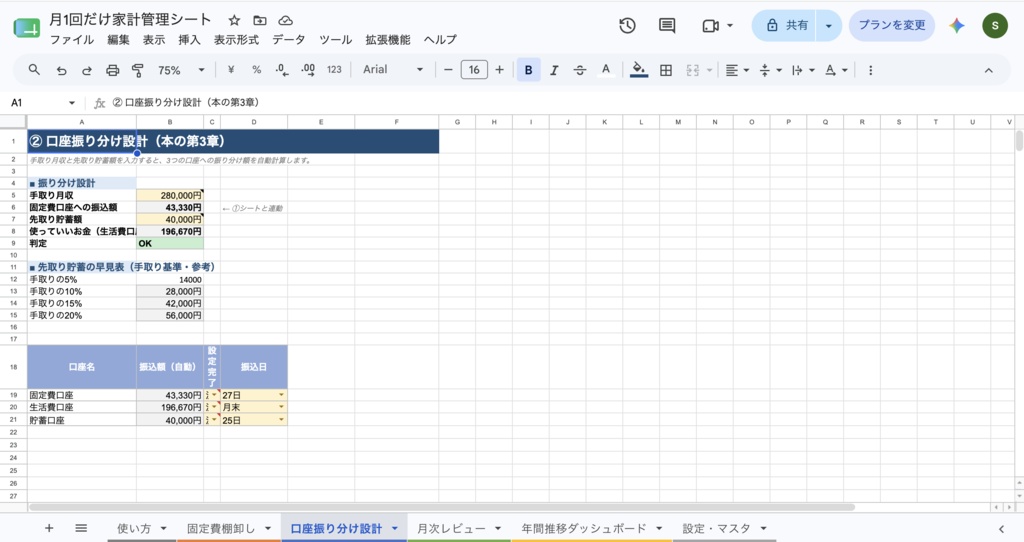Click the プランを変更 button
The width and height of the screenshot is (1024, 542).
coord(891,25)
